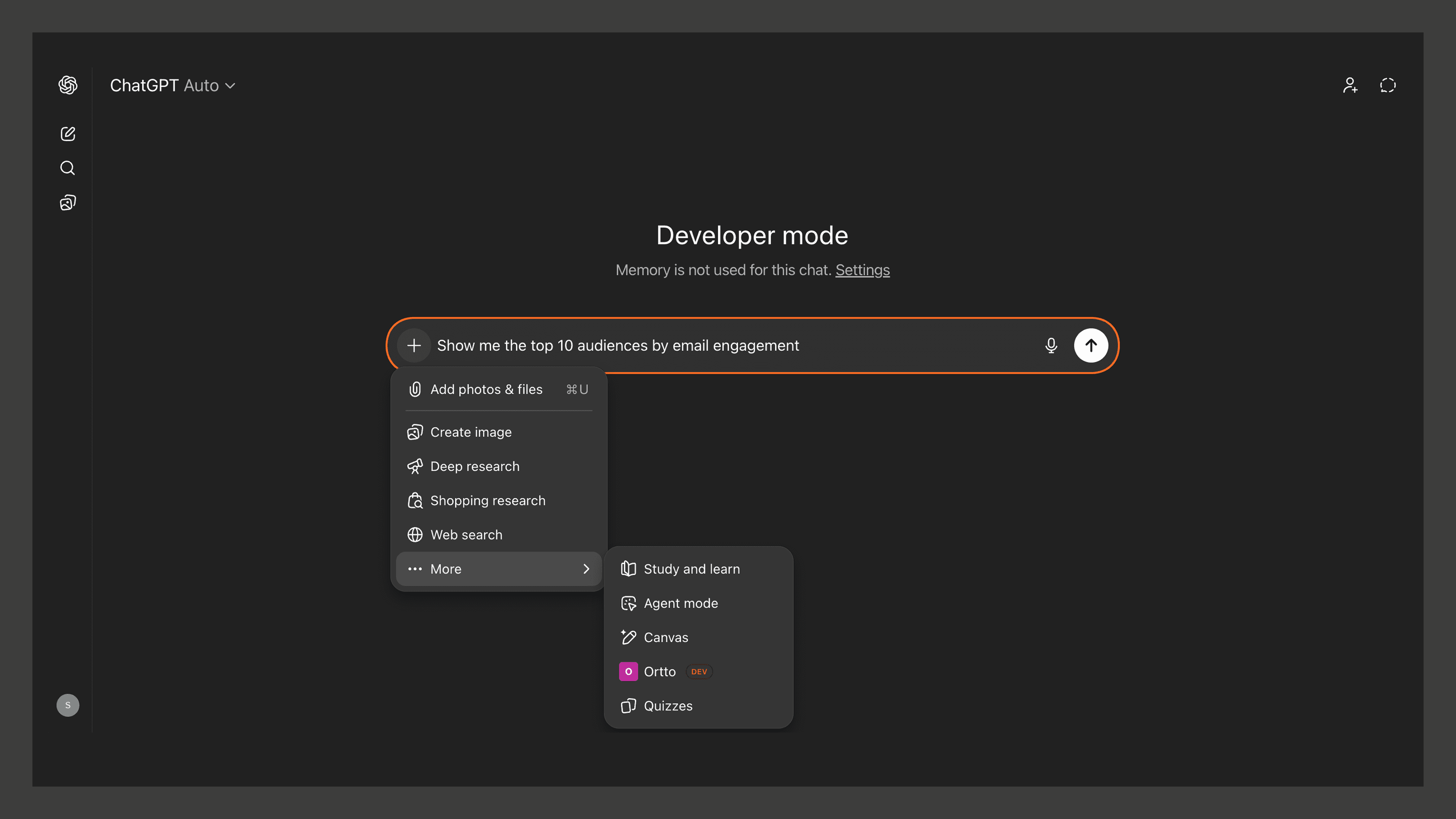This screenshot has height=819, width=1456.
Task: Open the ChatGPT Auto model dropdown
Action: 172,85
